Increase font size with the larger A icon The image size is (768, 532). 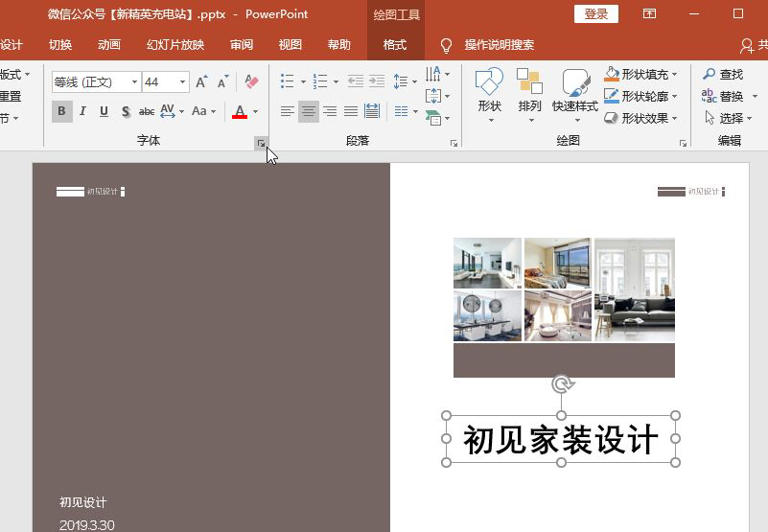click(x=202, y=82)
